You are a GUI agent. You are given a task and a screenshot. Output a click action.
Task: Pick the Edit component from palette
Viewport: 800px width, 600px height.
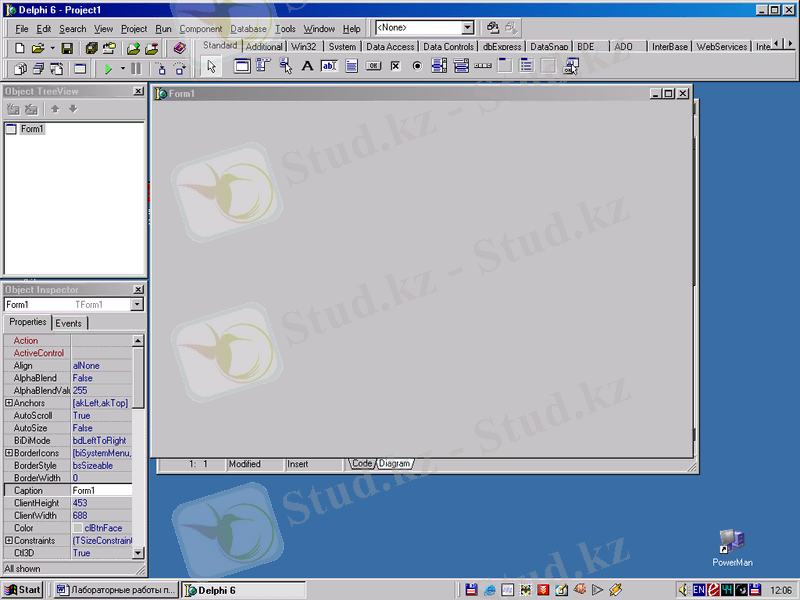329,67
